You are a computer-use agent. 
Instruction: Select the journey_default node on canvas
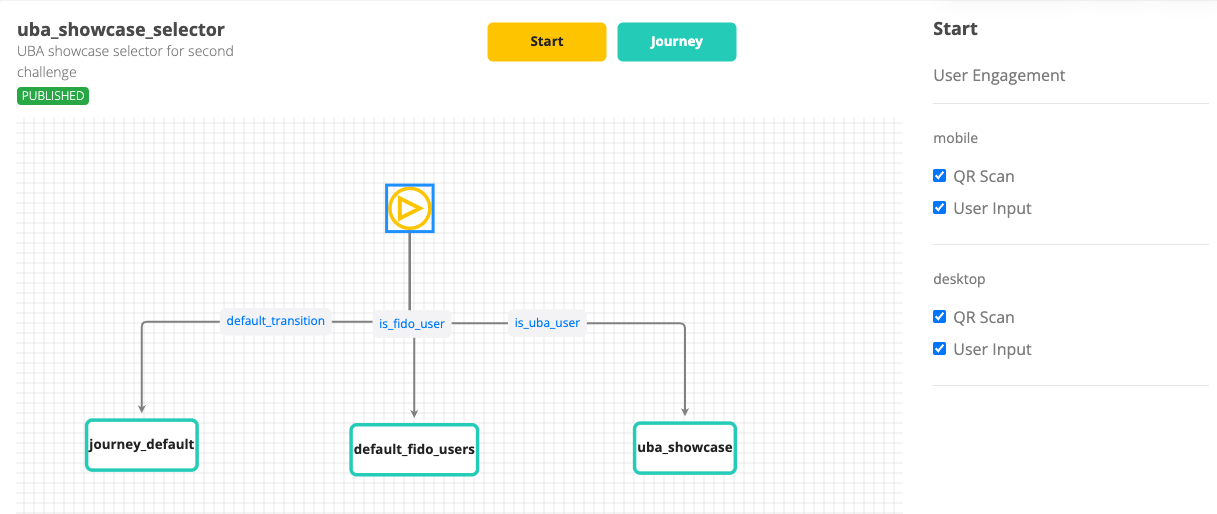pyautogui.click(x=141, y=444)
